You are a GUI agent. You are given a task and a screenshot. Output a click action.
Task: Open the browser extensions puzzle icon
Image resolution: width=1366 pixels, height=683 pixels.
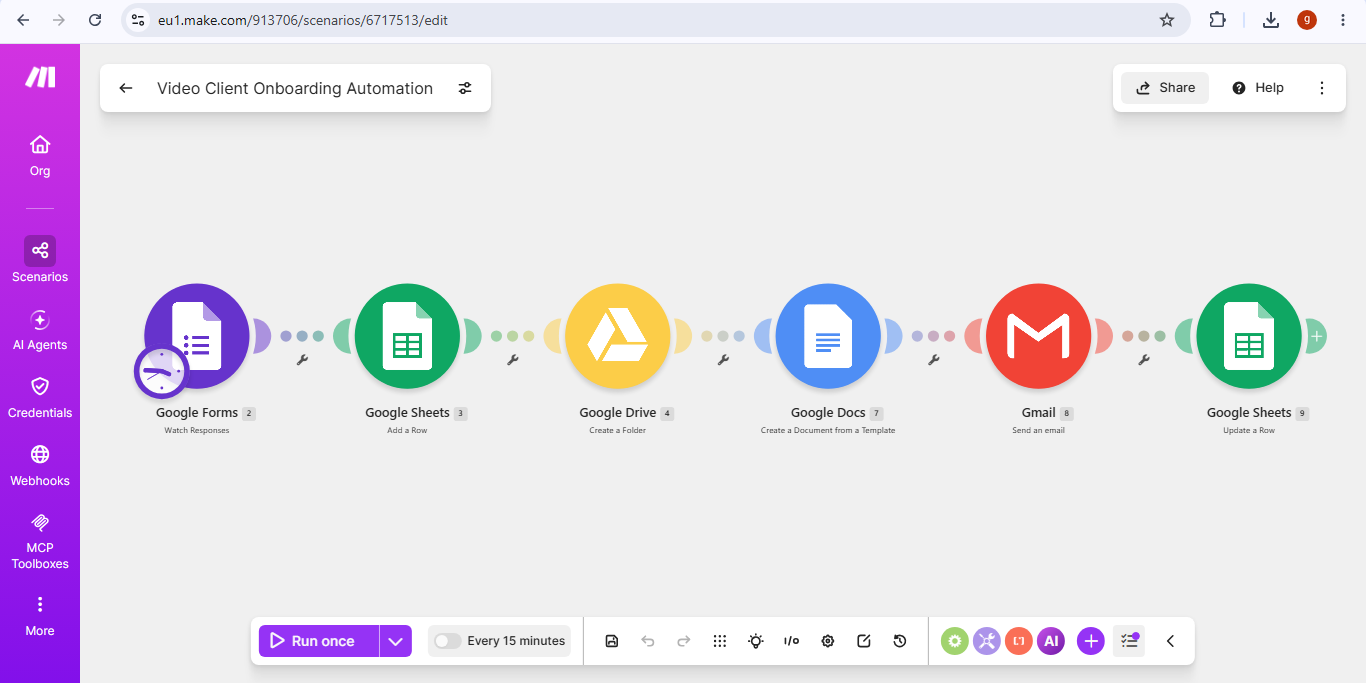coord(1217,20)
